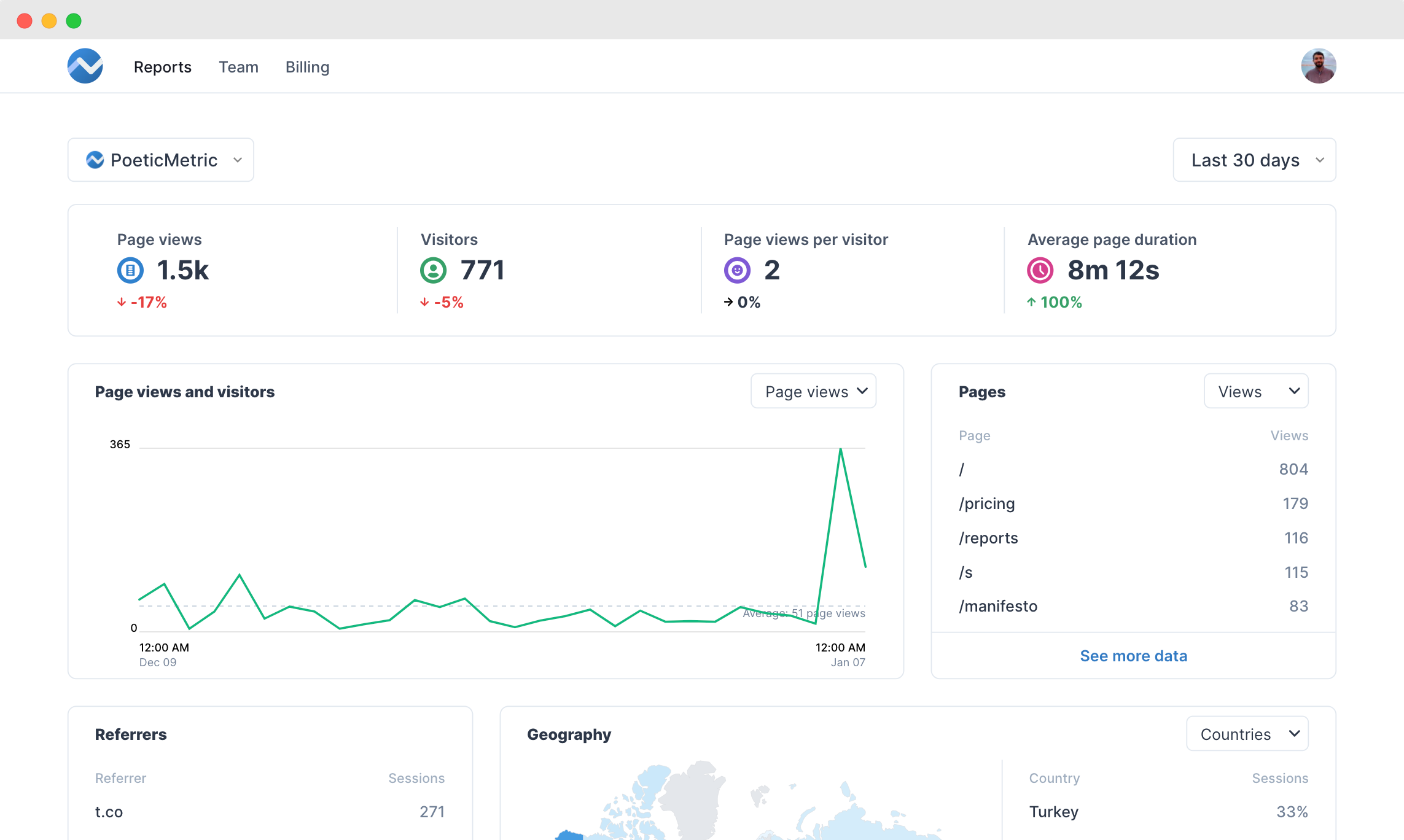Click the user profile avatar top right
Screen dimensions: 1404x840
coord(1319,65)
